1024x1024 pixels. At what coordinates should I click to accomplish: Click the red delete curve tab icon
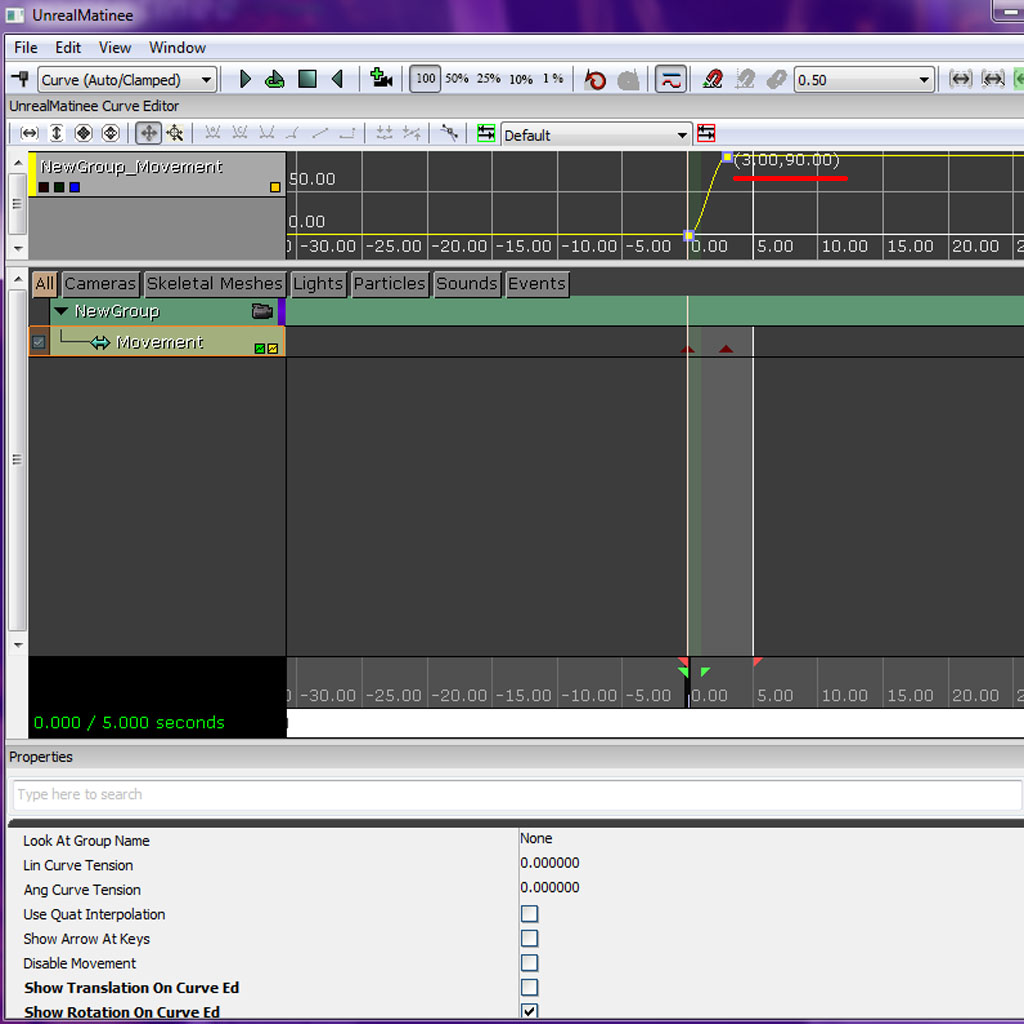(x=706, y=133)
